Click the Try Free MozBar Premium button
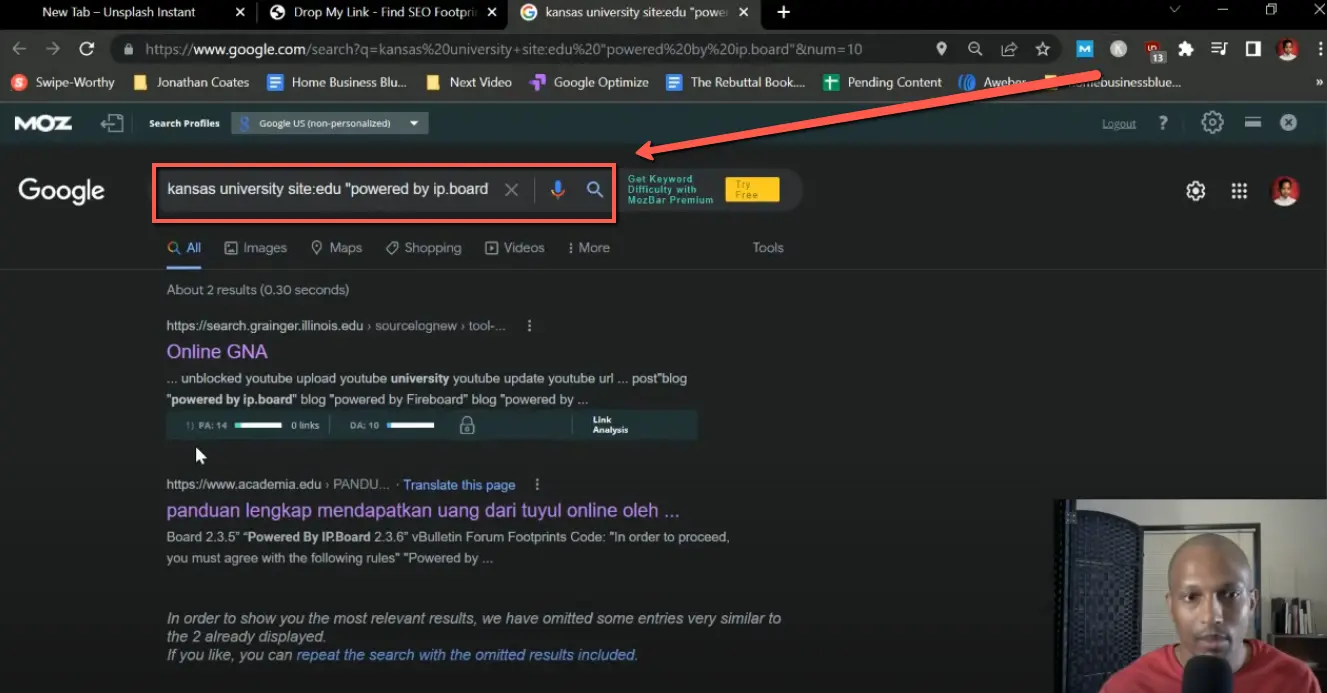The width and height of the screenshot is (1327, 693). [x=752, y=188]
